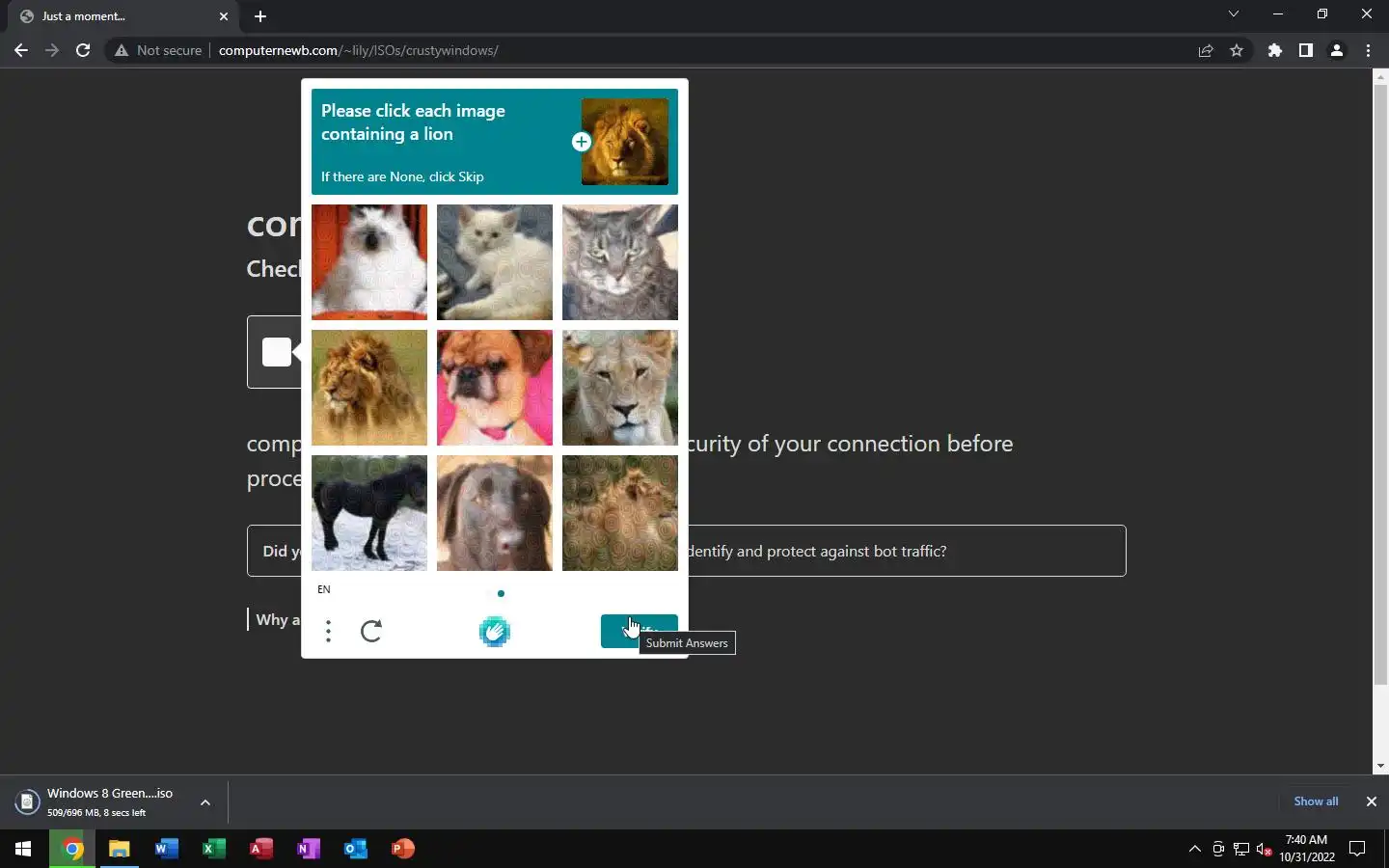
Task: Select the grey tabby cat image
Action: click(x=620, y=262)
